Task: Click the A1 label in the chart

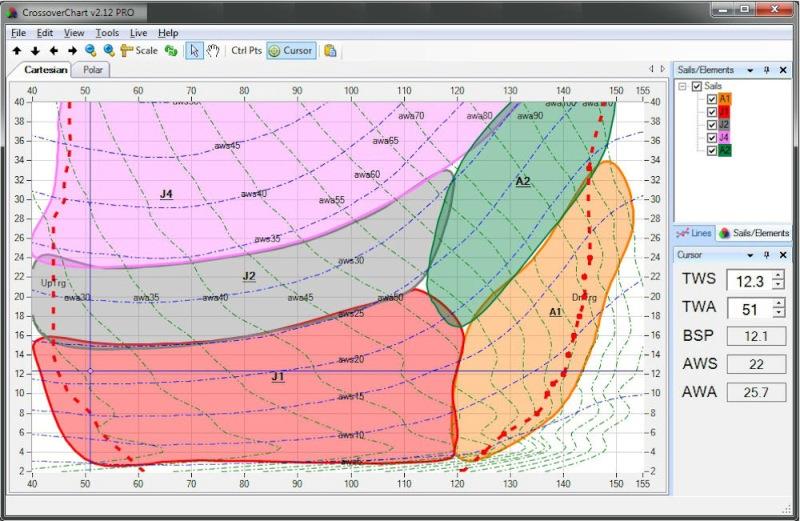Action: 555,312
